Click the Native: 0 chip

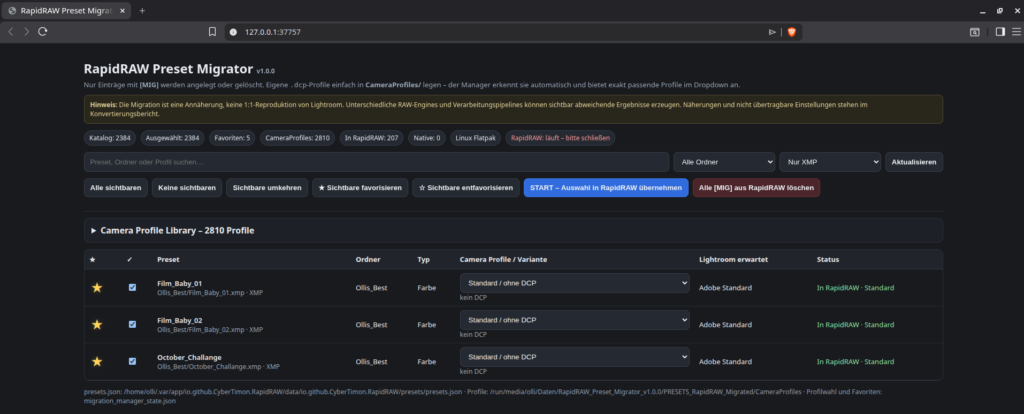tap(426, 138)
